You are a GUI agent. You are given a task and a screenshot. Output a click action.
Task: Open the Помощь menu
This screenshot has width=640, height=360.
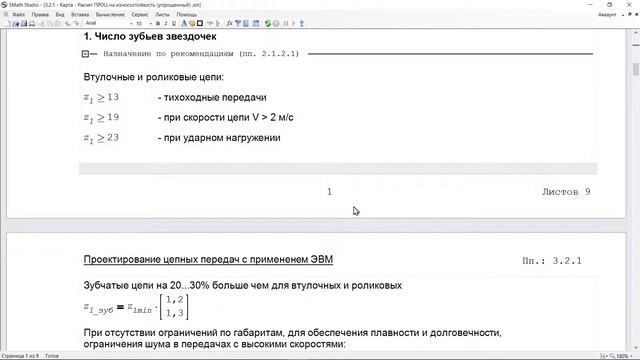[x=187, y=15]
